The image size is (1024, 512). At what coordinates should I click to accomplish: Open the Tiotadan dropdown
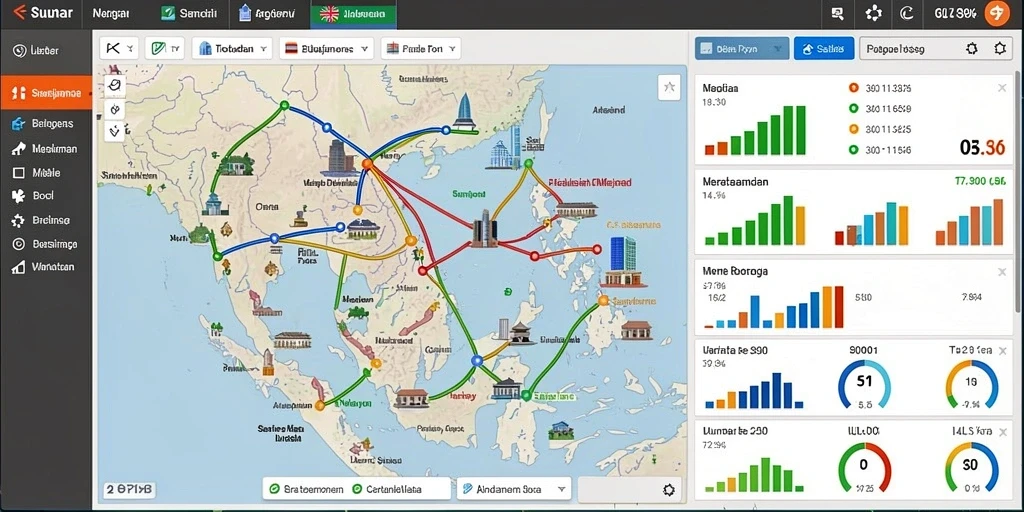[233, 48]
